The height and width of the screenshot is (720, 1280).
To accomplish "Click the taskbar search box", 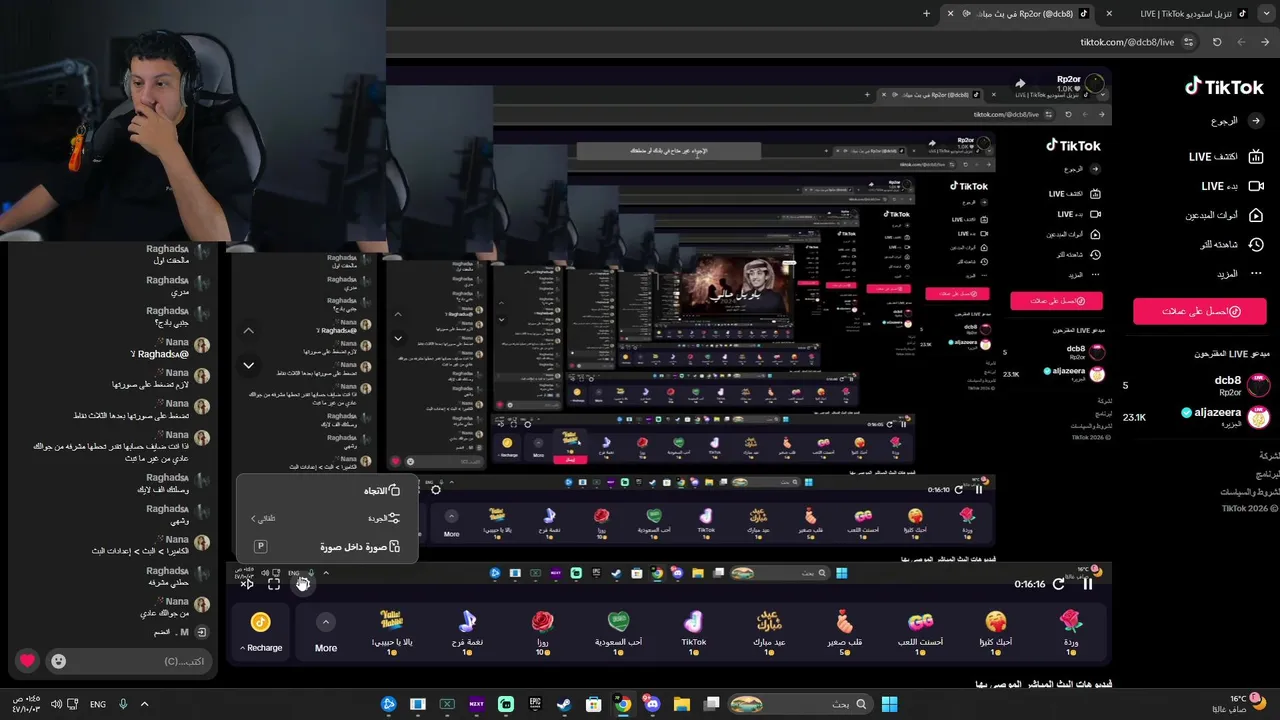I will click(800, 704).
